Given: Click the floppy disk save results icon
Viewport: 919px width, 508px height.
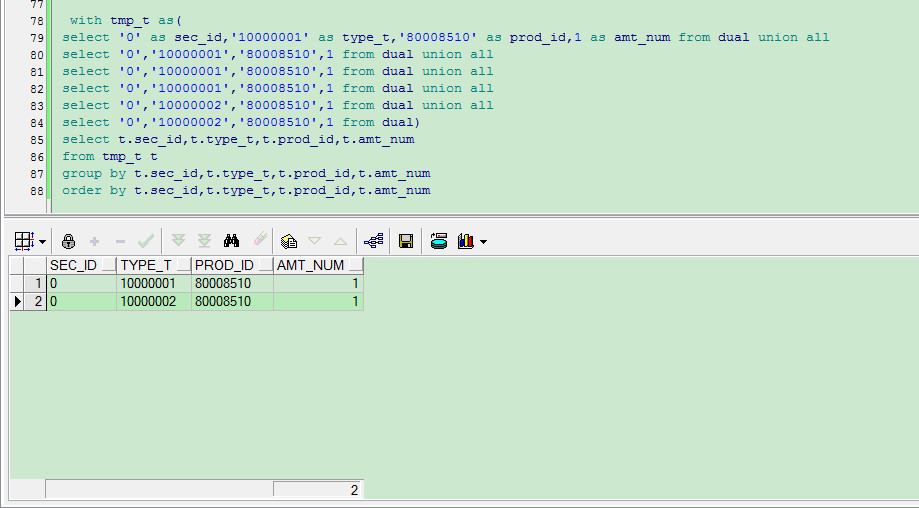Looking at the screenshot, I should click(x=406, y=241).
